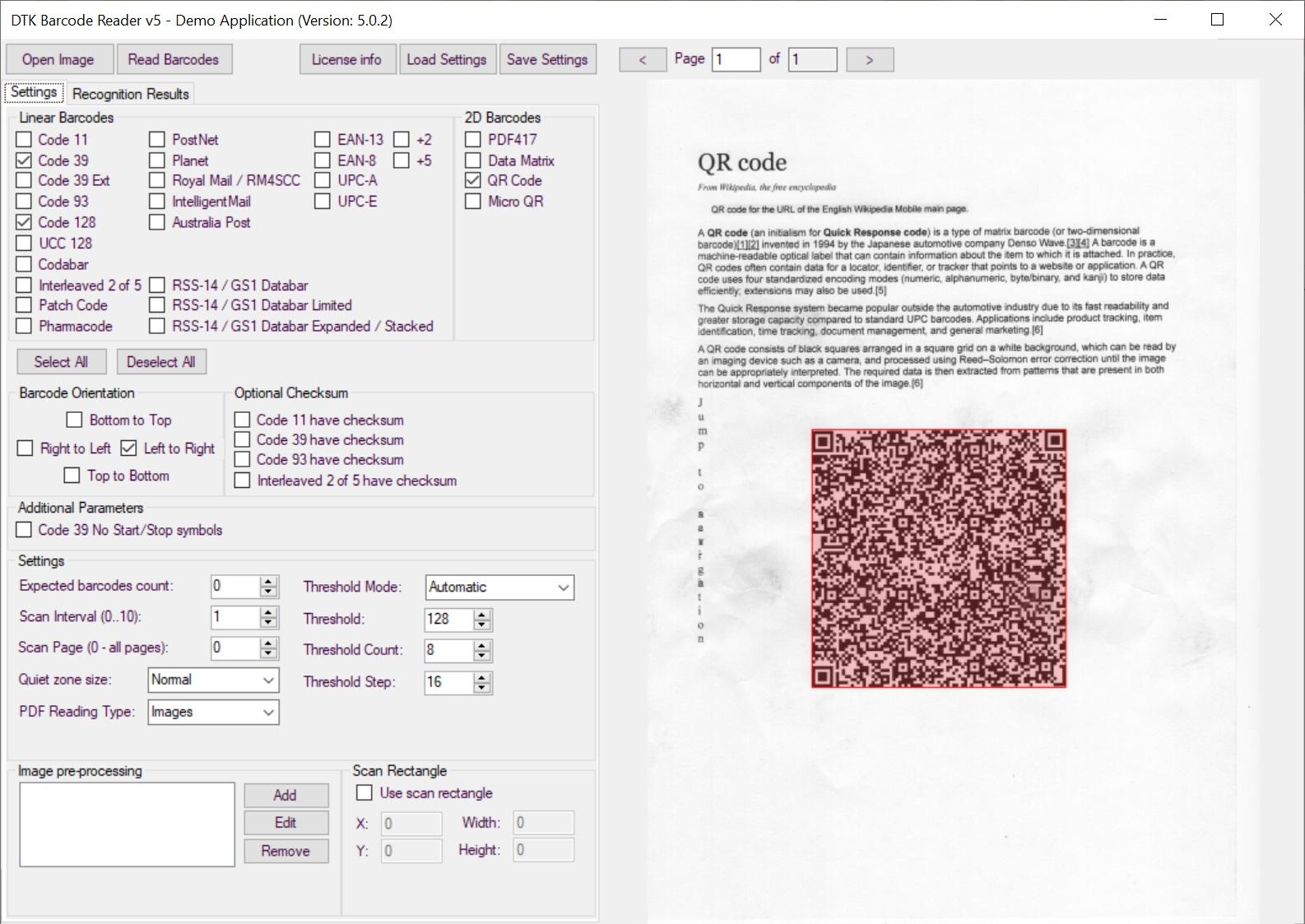
Task: Toggle the PostNet checkbox
Action: [157, 139]
